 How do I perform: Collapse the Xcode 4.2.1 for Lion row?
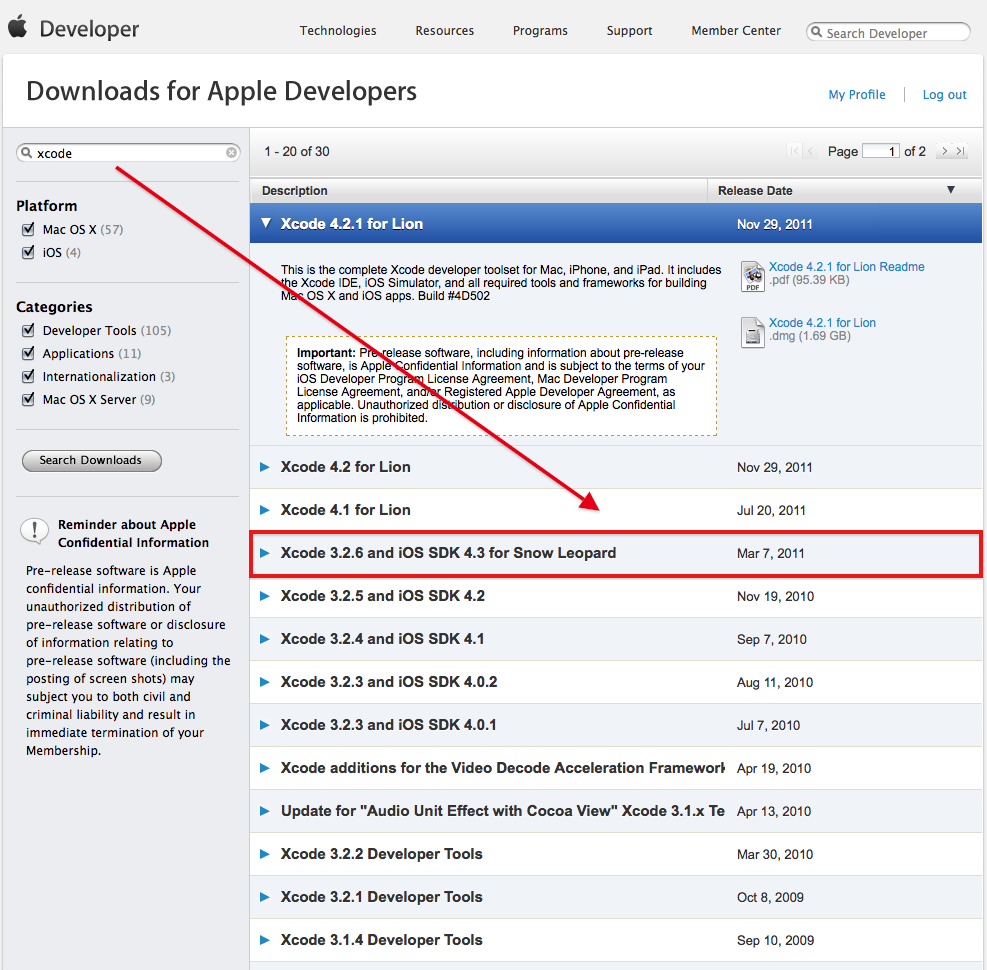(266, 223)
